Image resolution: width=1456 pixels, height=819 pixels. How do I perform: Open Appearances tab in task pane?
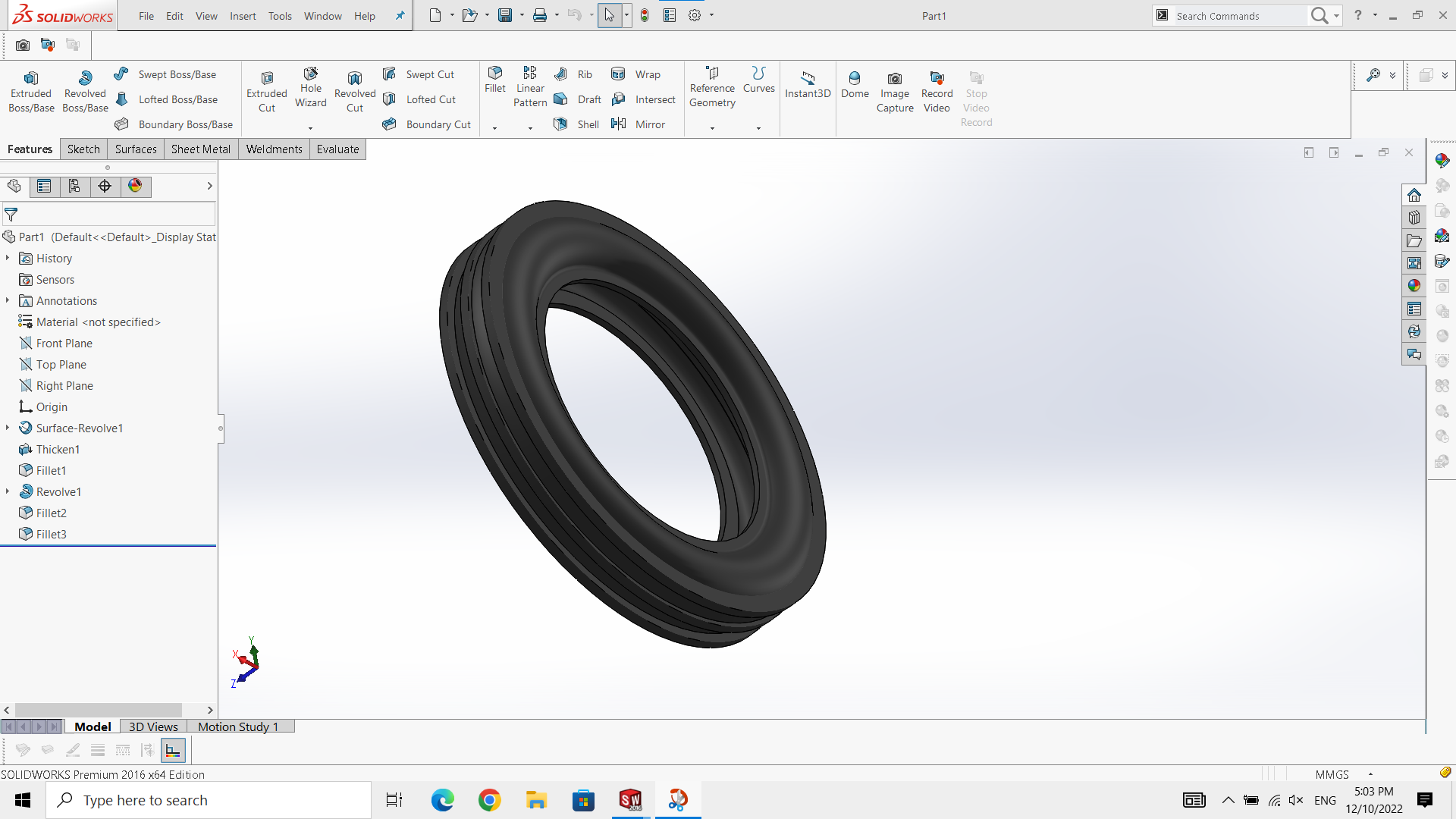click(1414, 286)
